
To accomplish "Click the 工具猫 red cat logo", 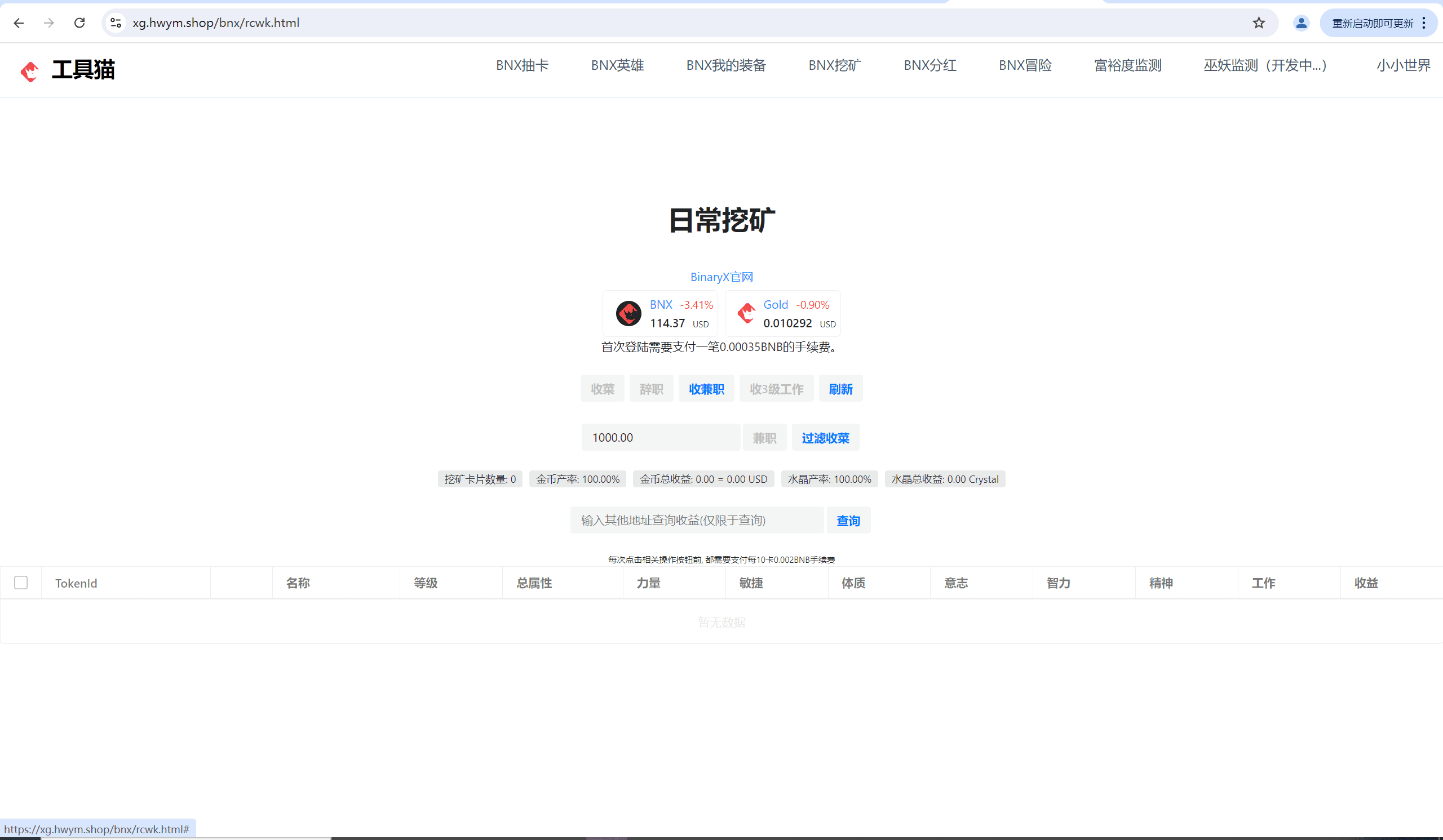I will click(29, 71).
